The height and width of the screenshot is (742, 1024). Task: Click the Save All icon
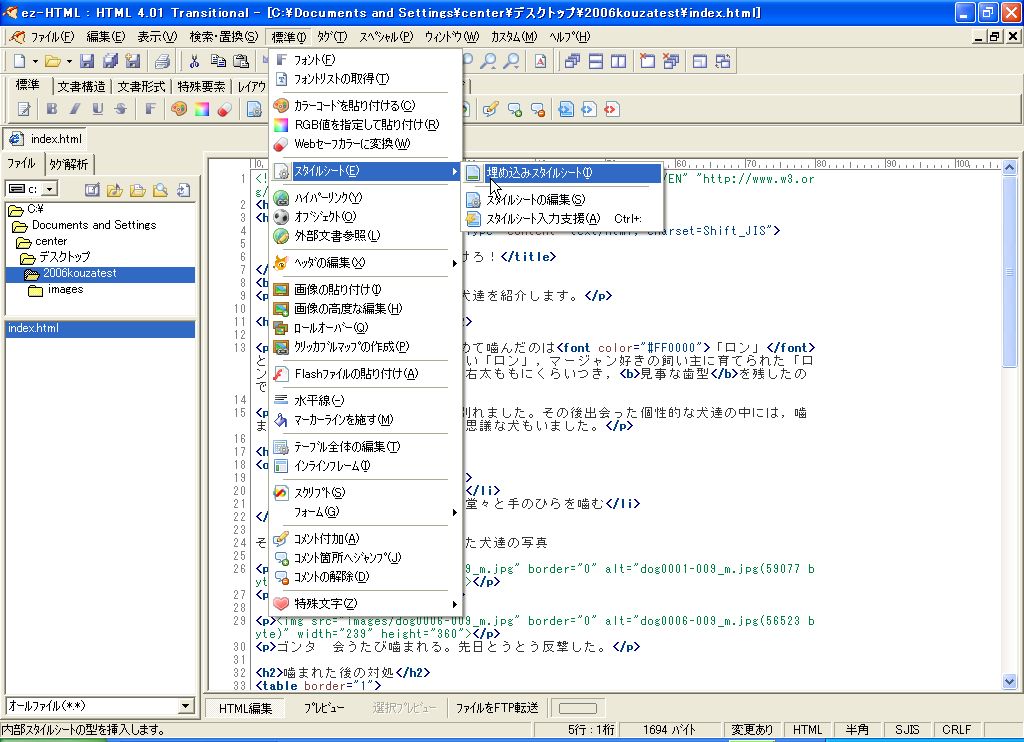coord(110,61)
